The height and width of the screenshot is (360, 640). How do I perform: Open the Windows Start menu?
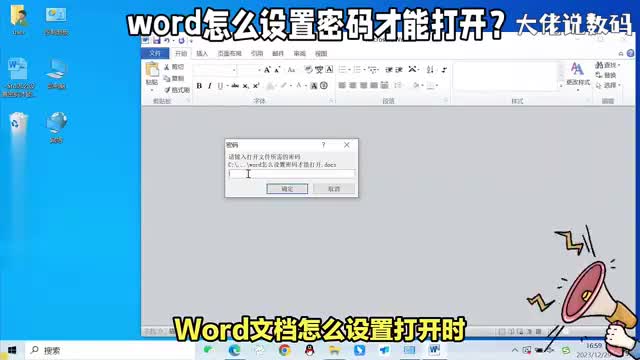click(12, 350)
